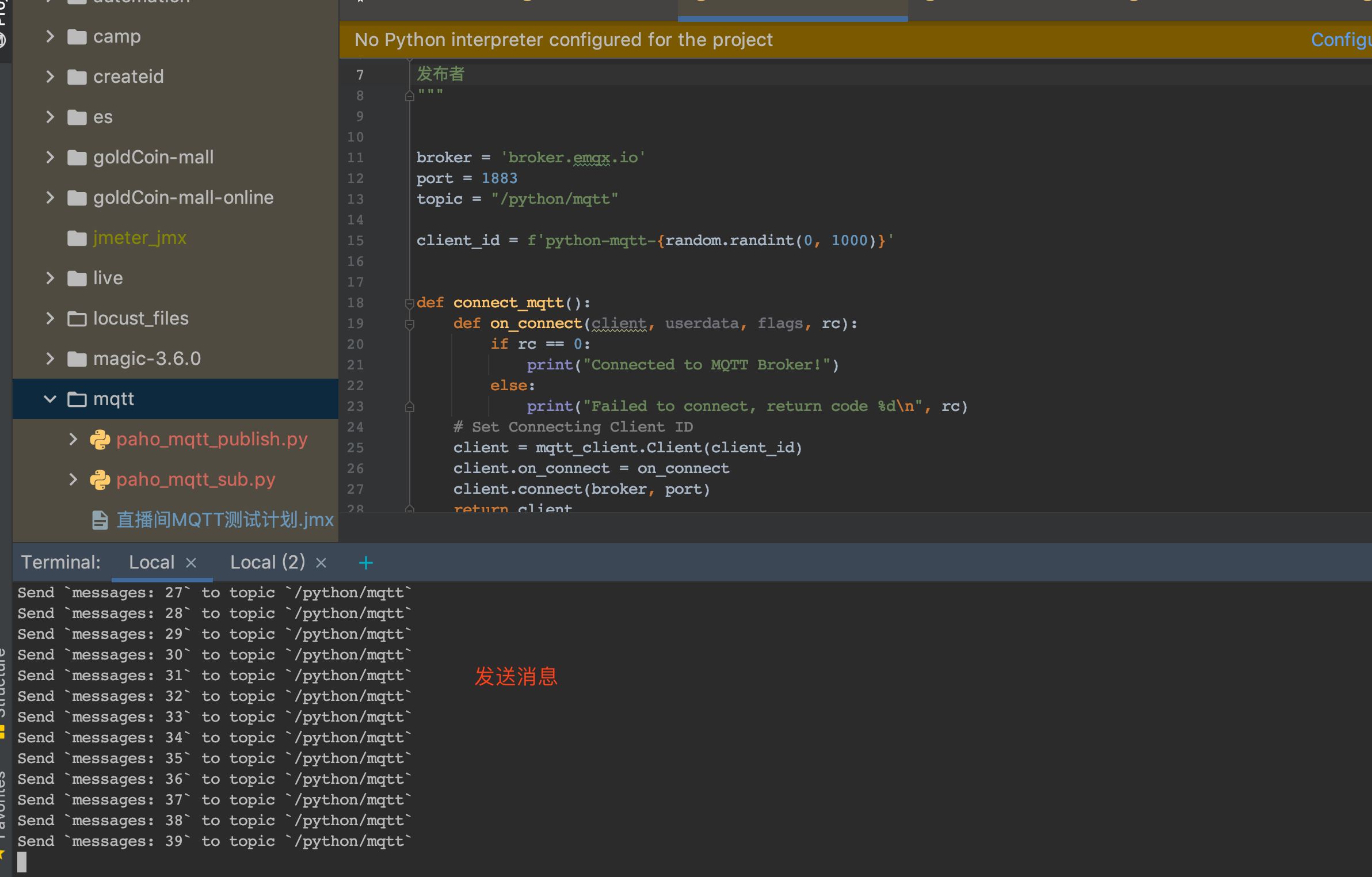Collapse the mqtt folder chevron

[x=51, y=399]
